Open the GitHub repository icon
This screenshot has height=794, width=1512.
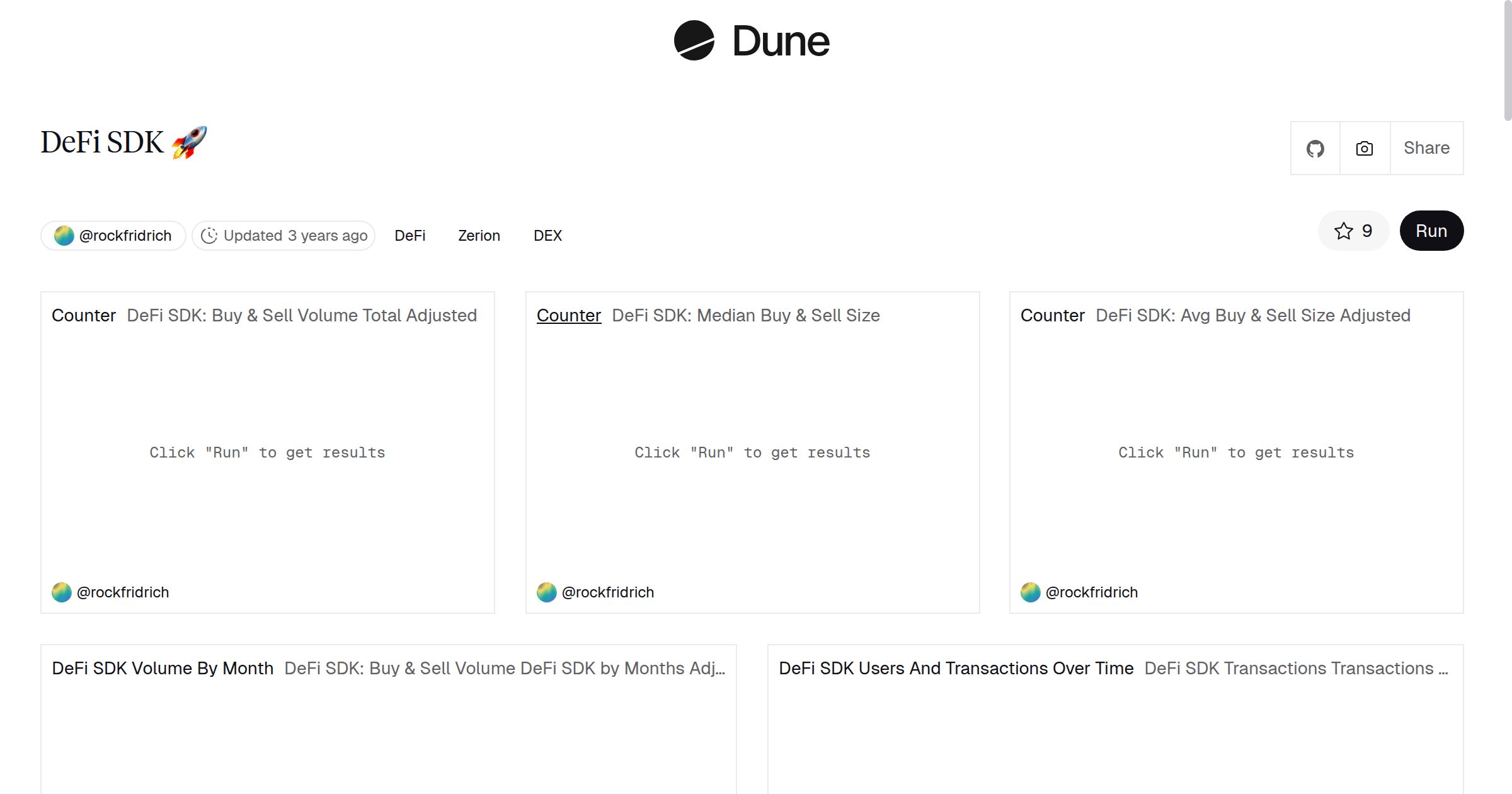pyautogui.click(x=1315, y=149)
